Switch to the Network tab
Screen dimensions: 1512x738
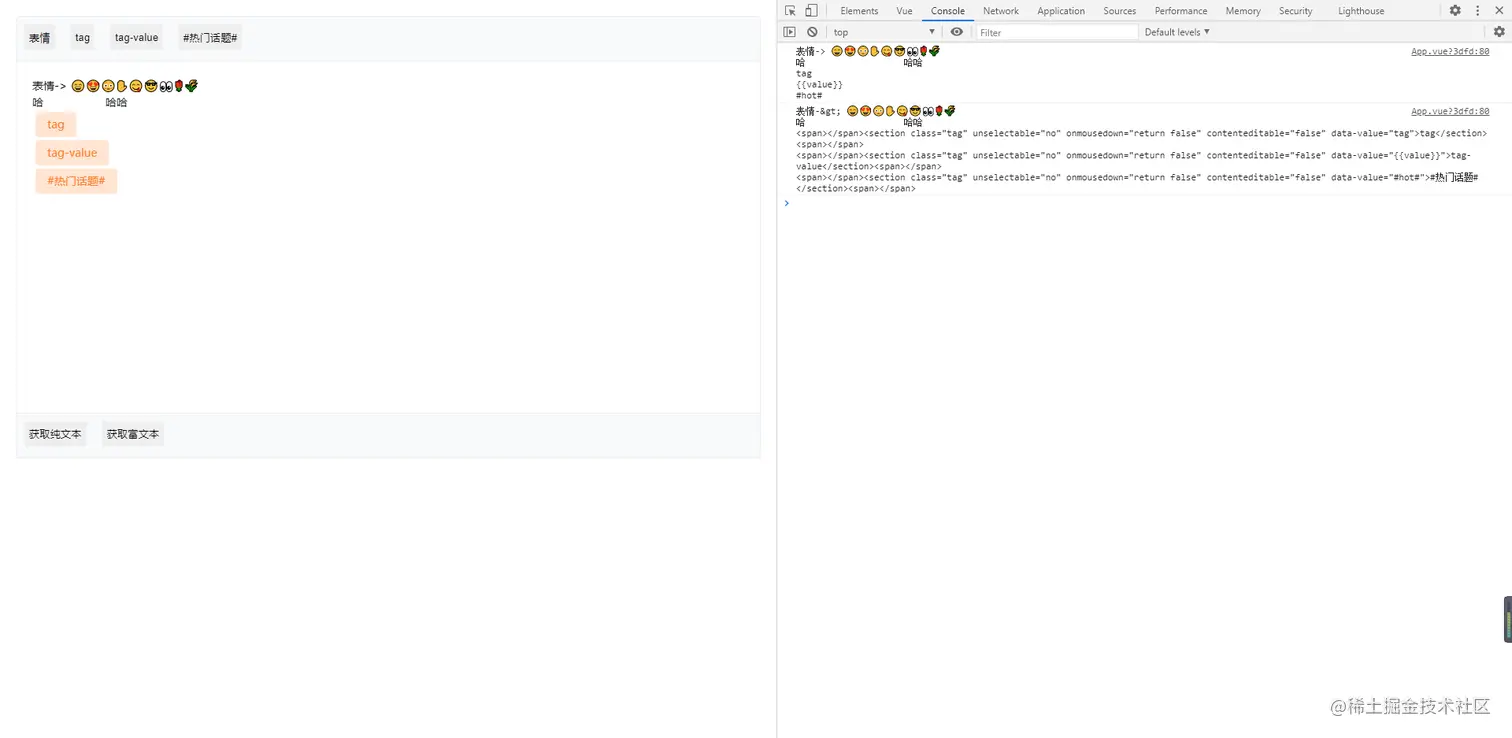point(1000,10)
